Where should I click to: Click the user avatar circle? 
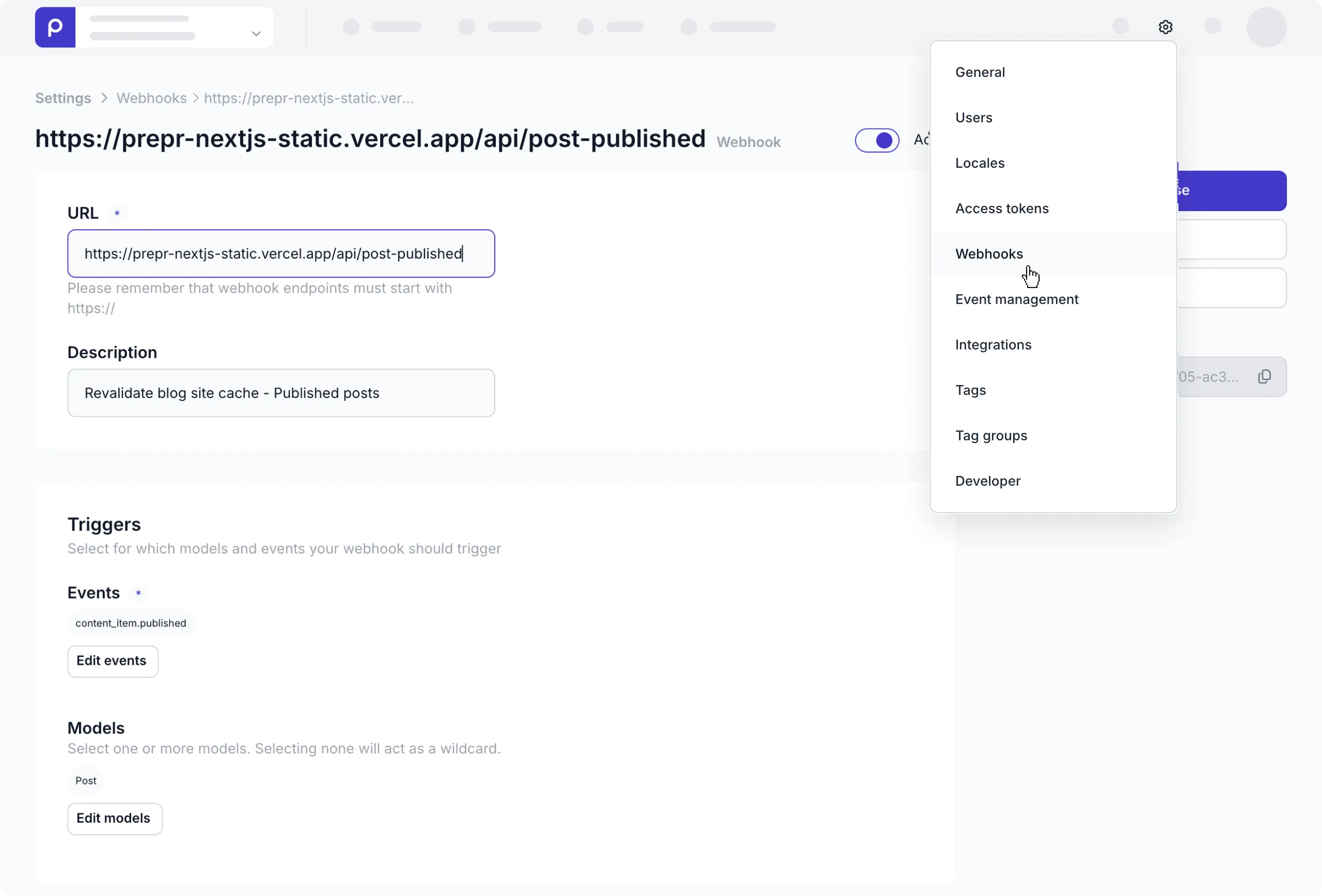coord(1266,27)
